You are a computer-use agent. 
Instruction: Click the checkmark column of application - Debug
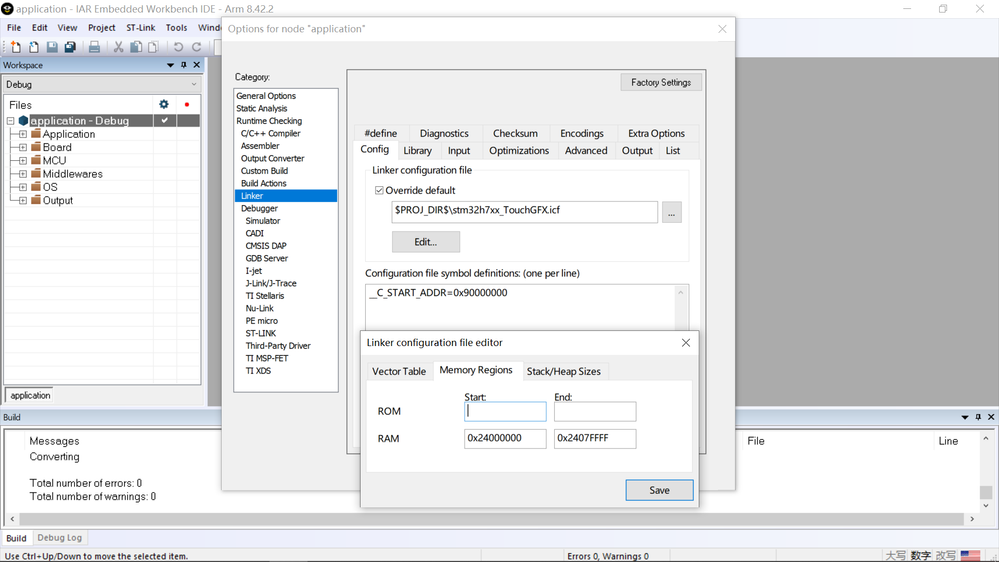pyautogui.click(x=164, y=120)
